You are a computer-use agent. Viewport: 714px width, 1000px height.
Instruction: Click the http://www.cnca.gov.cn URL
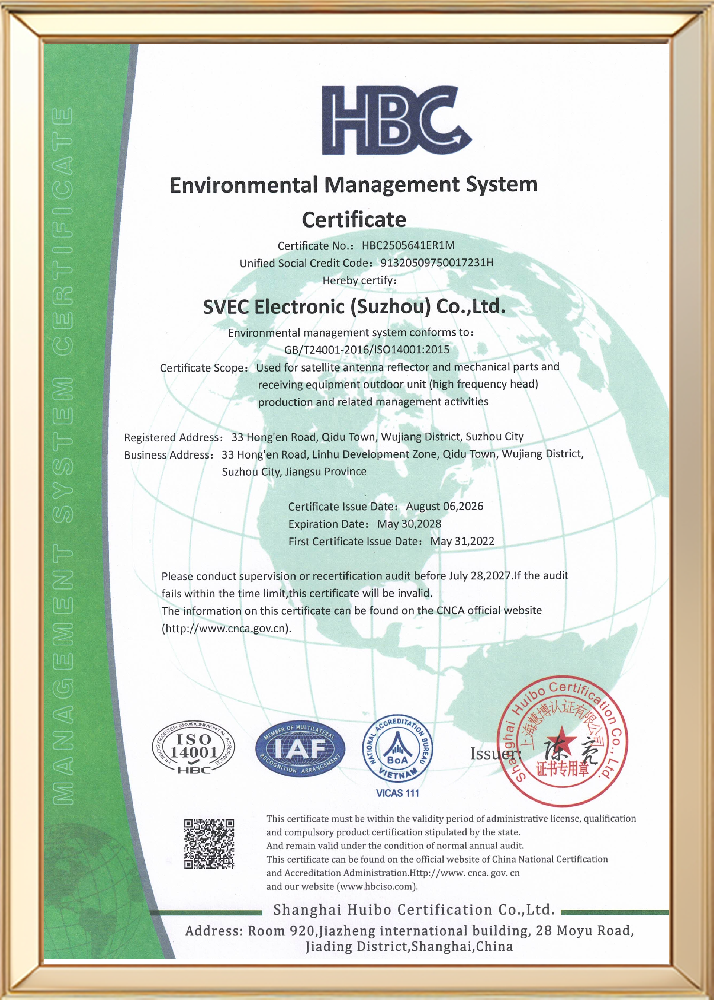coord(226,628)
